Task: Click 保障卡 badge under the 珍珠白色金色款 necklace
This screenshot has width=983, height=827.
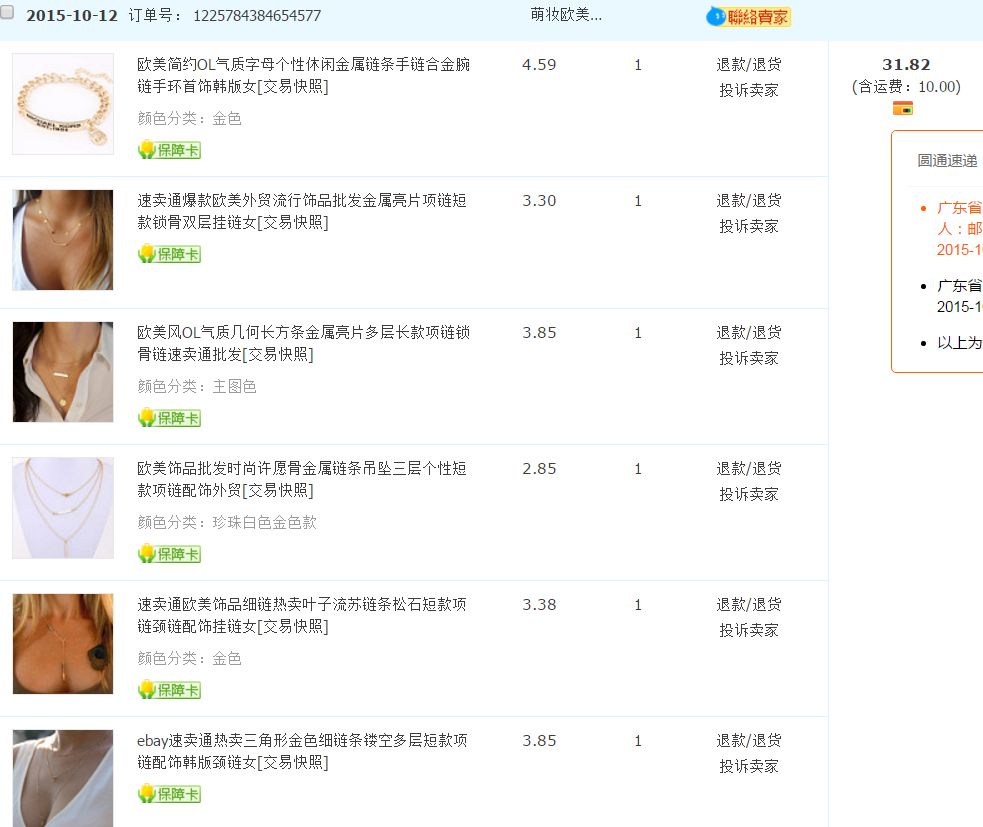Action: [170, 554]
